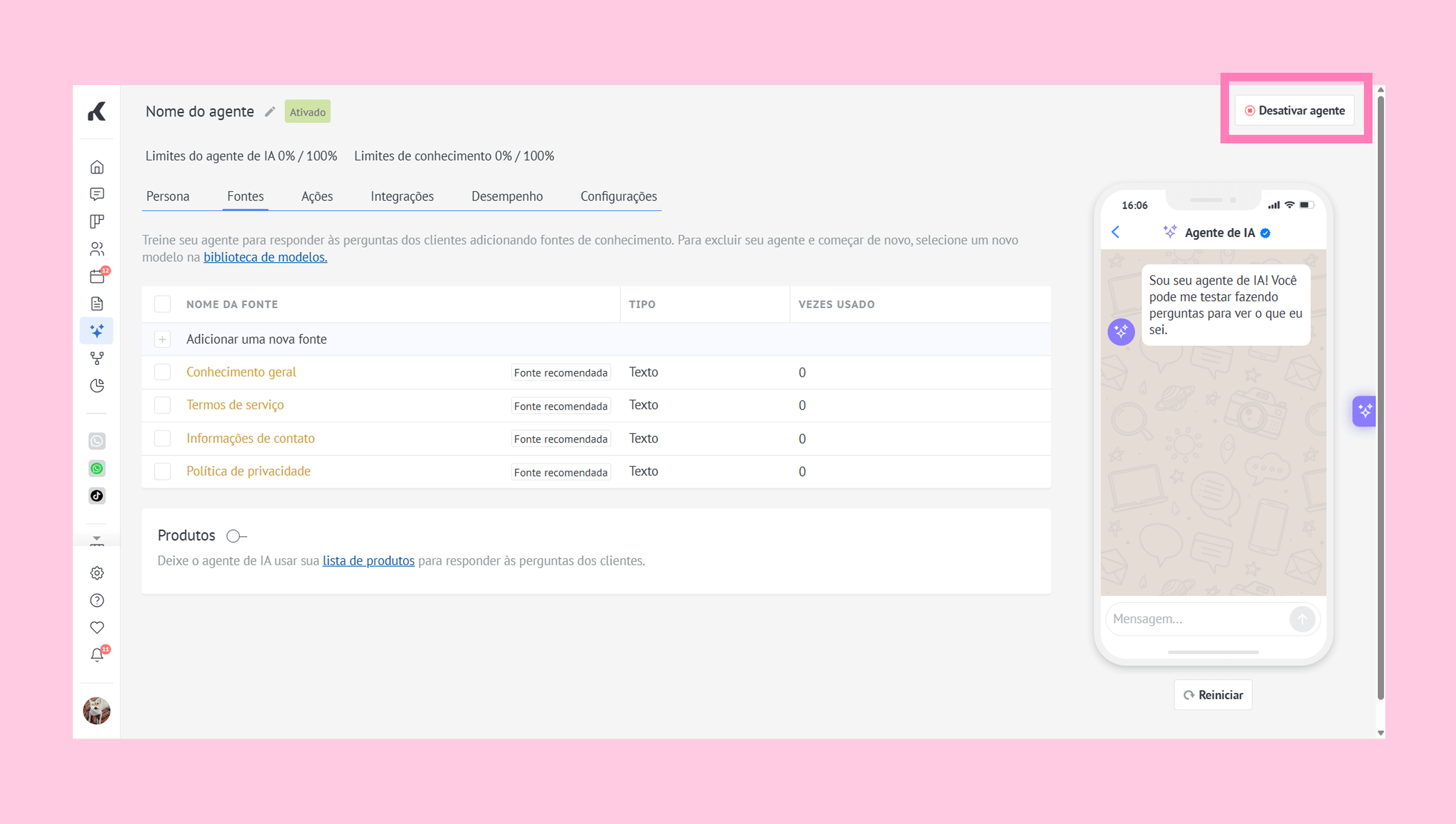Open the calendar icon with badge
The width and height of the screenshot is (1456, 824).
(97, 276)
